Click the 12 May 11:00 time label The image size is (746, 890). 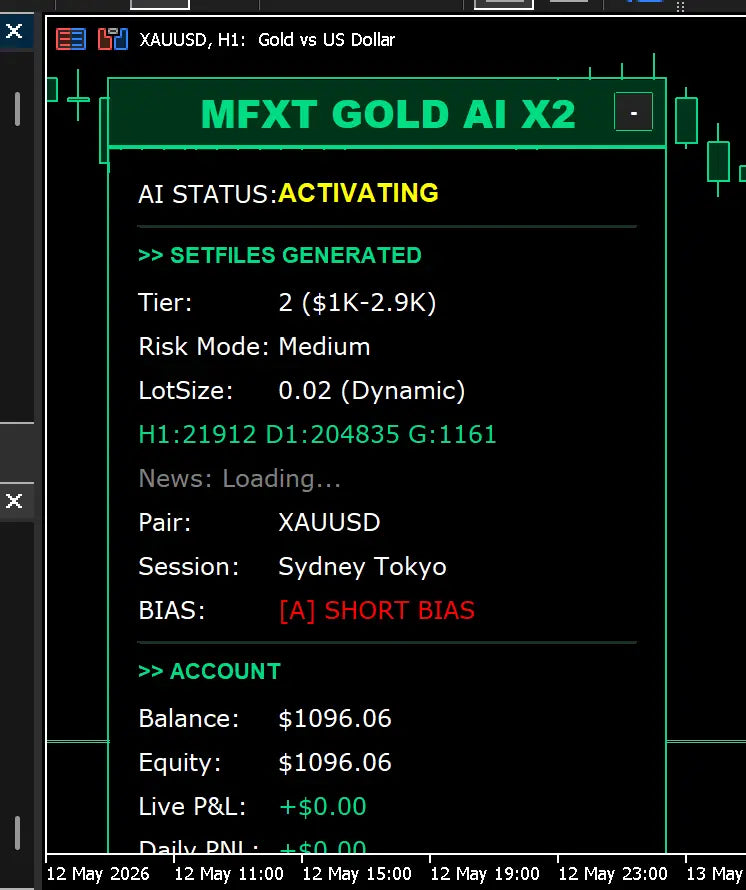[x=229, y=874]
